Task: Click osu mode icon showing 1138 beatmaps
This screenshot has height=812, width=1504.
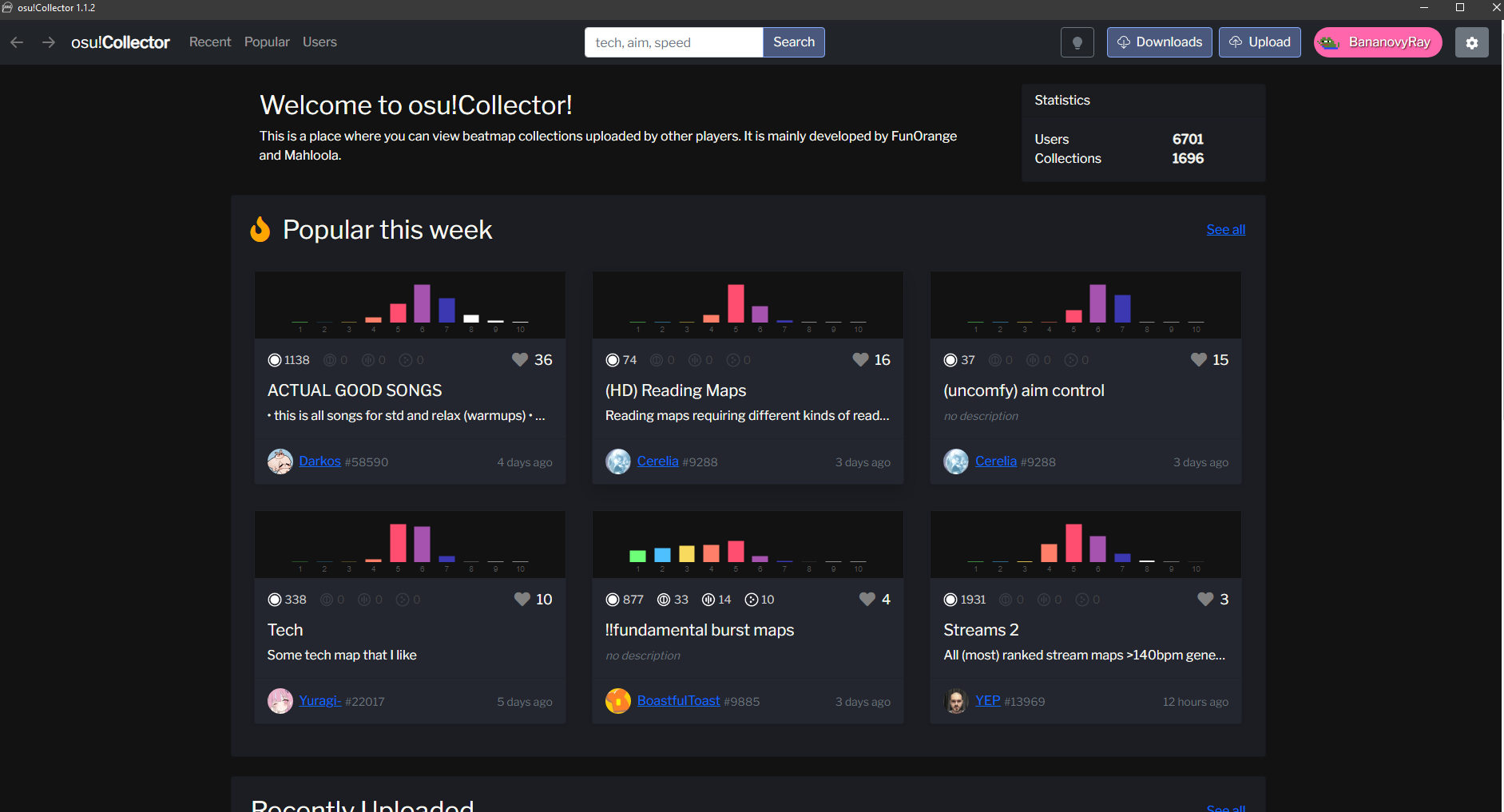Action: [275, 360]
